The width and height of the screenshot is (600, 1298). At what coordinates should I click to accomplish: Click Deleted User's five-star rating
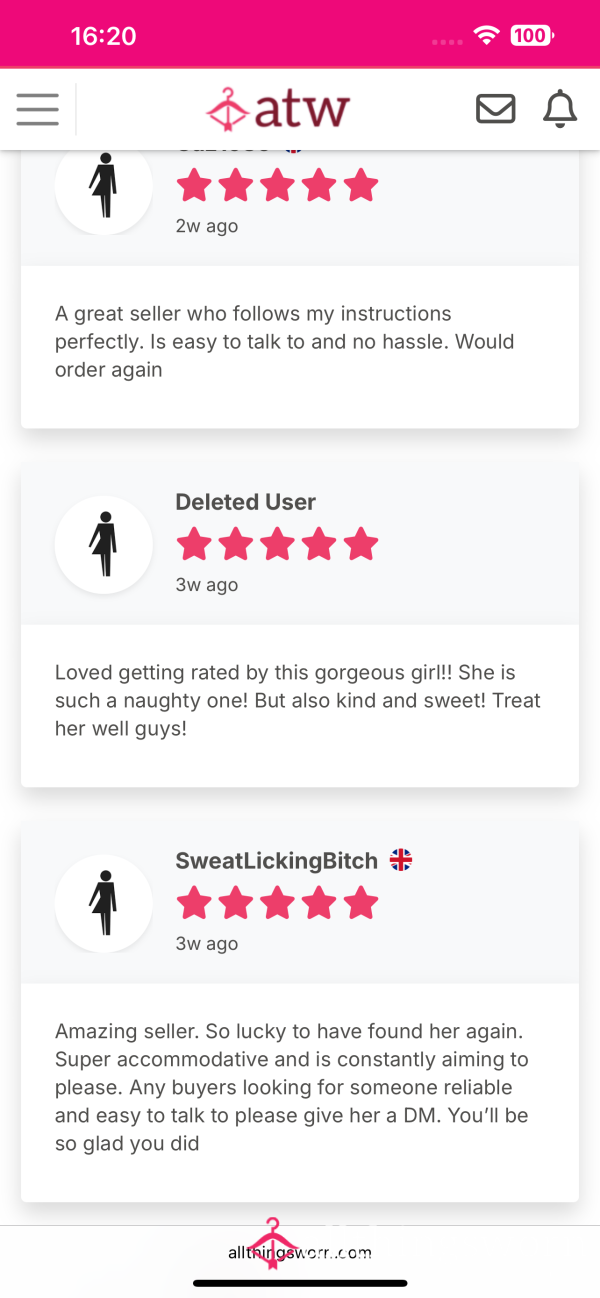pos(277,545)
